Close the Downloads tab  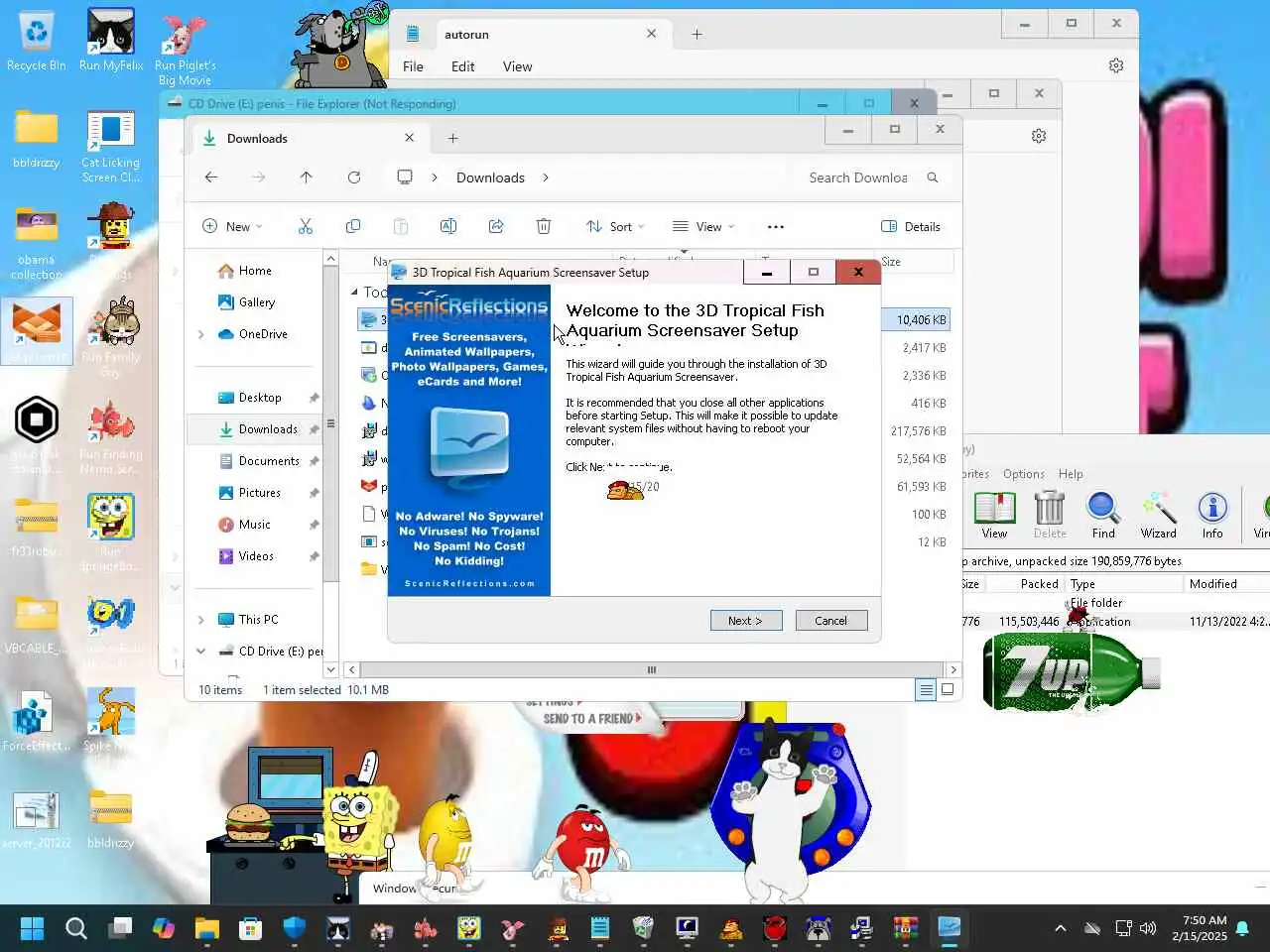click(x=409, y=138)
